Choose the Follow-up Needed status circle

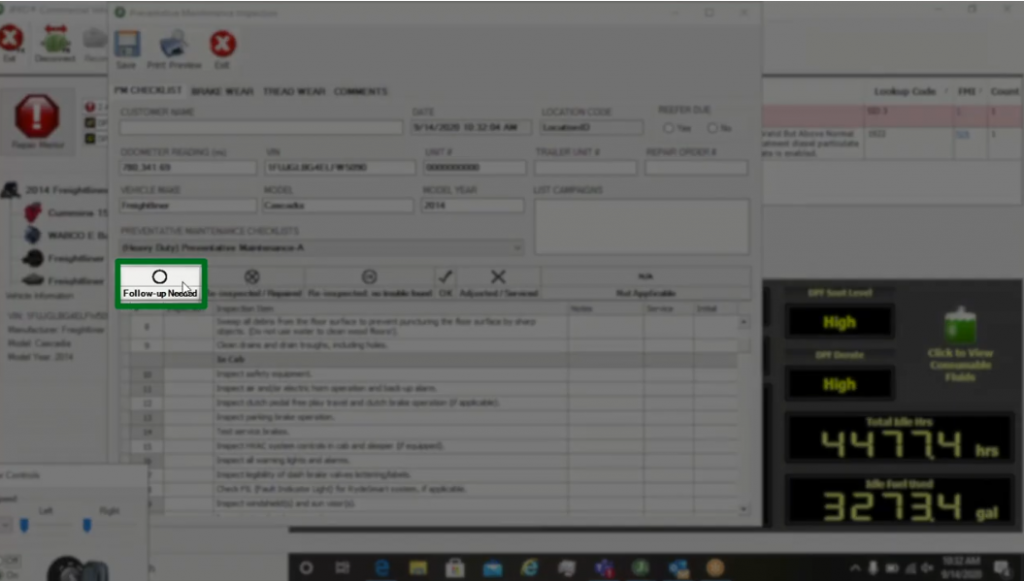coord(159,277)
